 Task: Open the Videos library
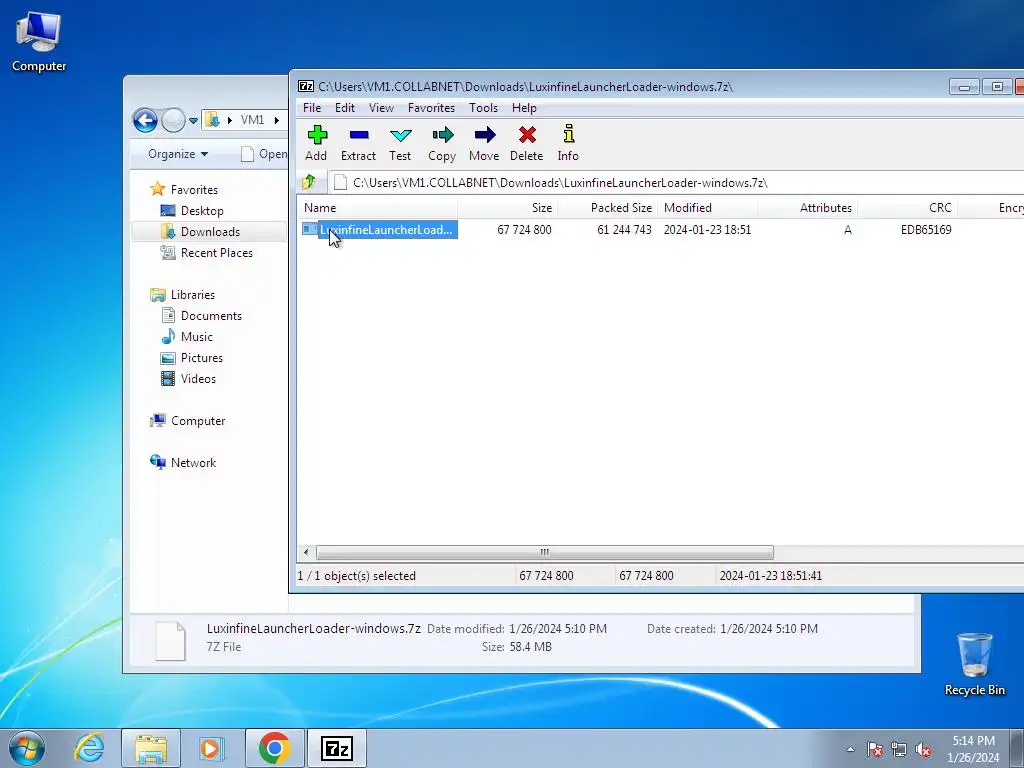[198, 379]
